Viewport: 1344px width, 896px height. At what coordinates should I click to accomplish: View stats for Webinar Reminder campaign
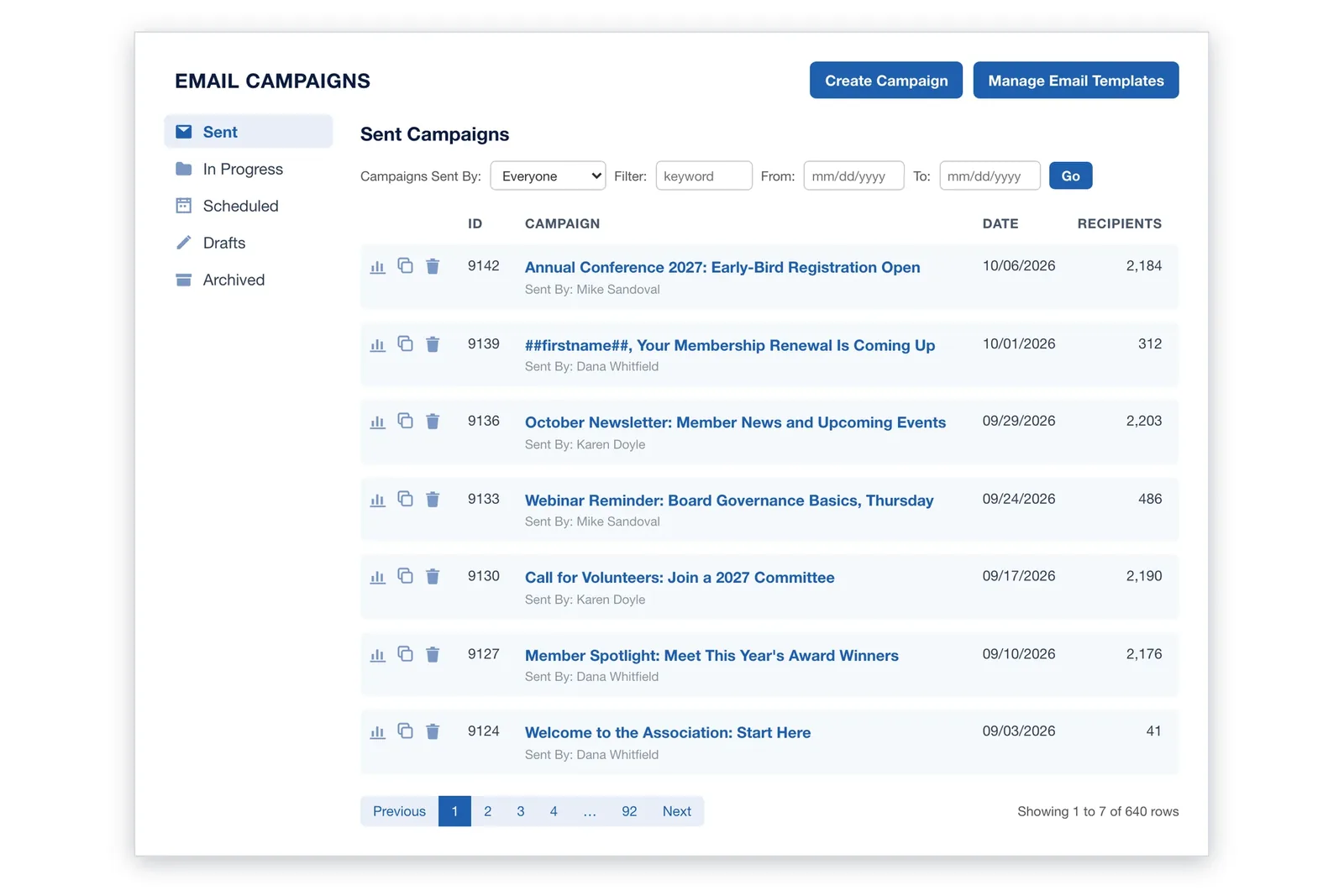[x=378, y=500]
